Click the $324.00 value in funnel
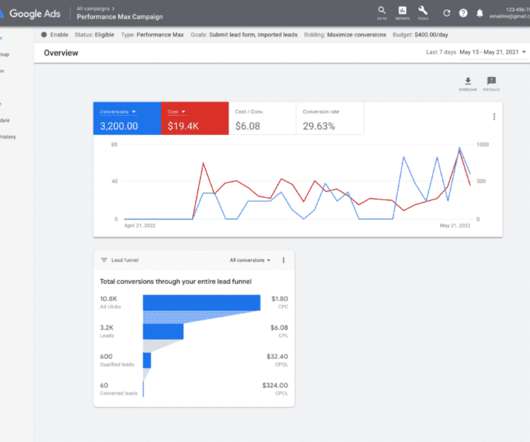This screenshot has width=530, height=442. coord(275,385)
